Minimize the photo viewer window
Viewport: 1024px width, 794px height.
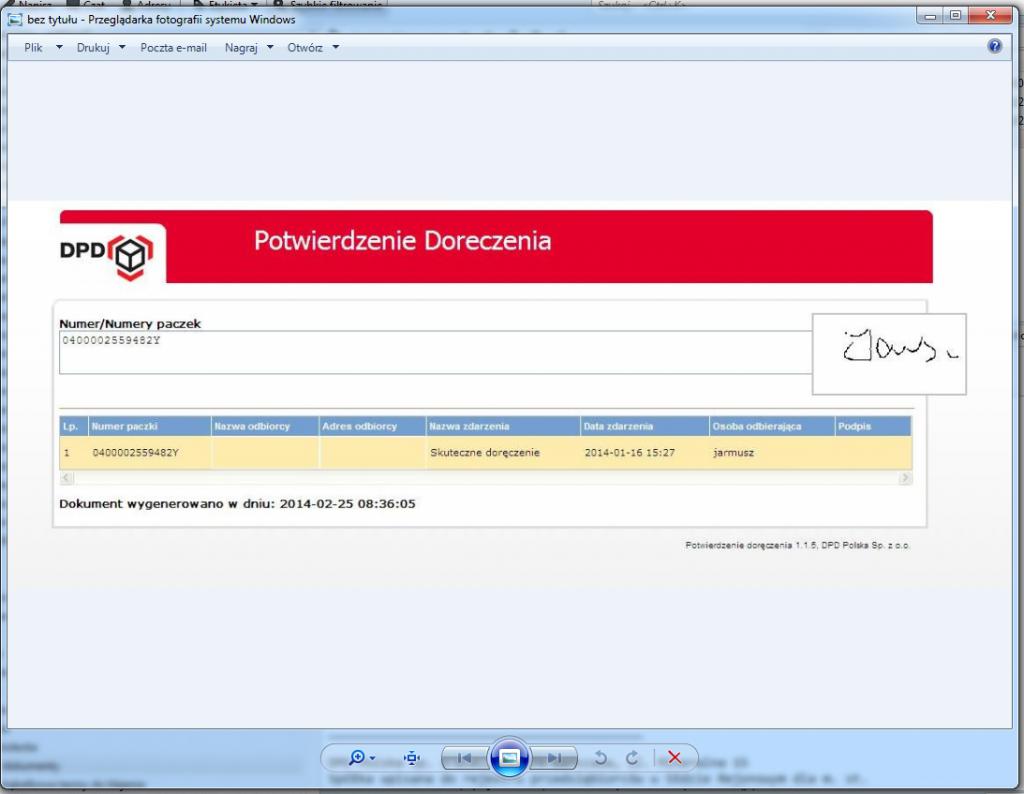tap(930, 16)
